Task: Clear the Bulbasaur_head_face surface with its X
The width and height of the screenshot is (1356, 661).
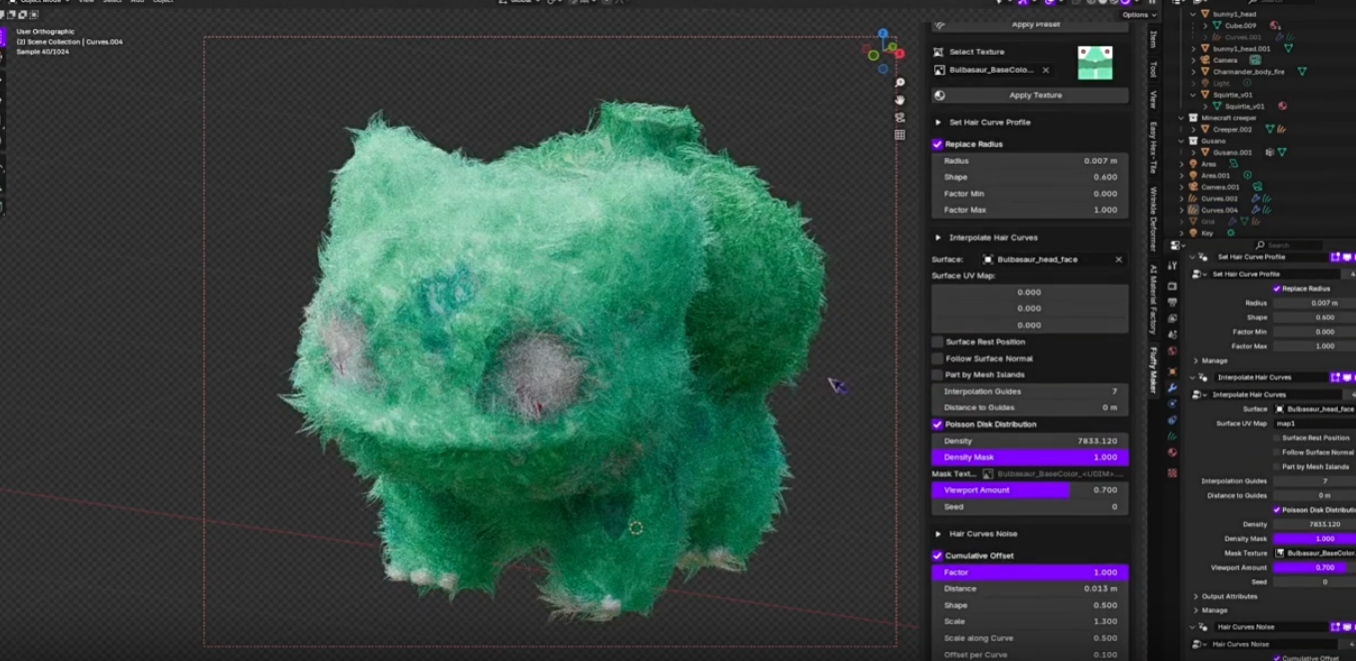Action: (x=1118, y=259)
